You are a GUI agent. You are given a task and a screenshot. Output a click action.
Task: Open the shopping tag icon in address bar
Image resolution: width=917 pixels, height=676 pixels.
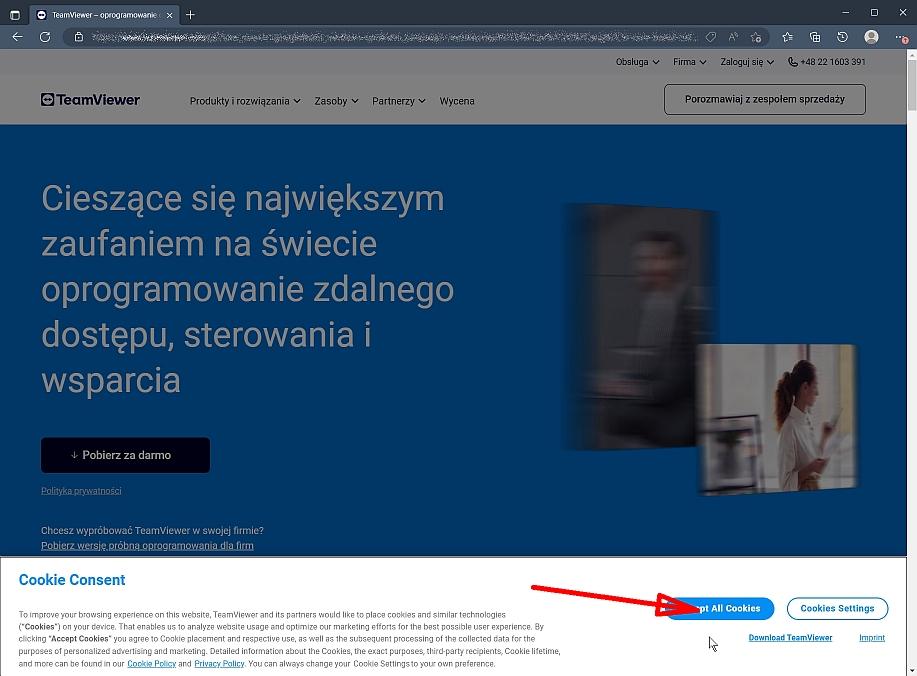coord(711,37)
